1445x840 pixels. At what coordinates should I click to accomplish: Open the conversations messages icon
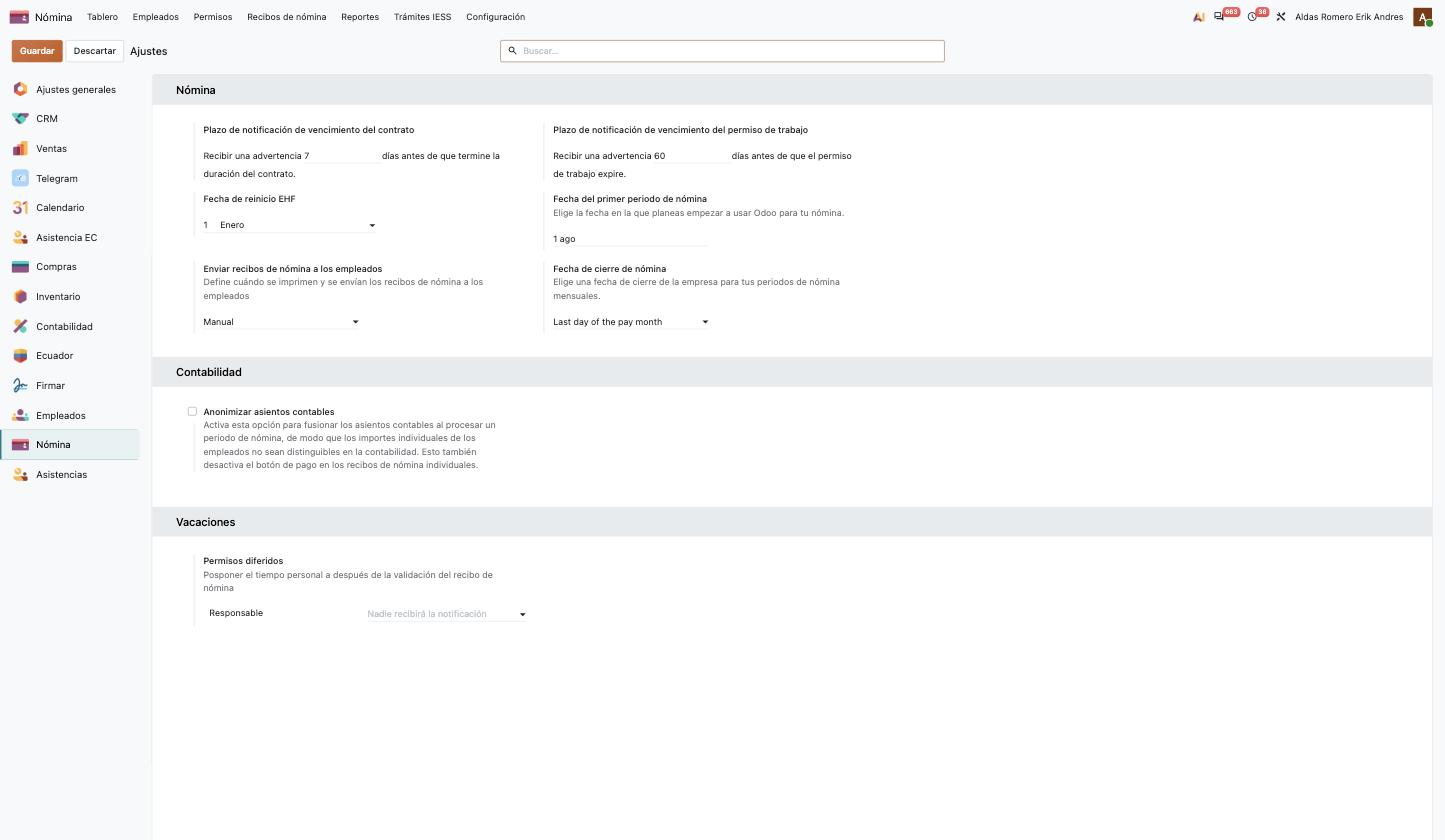[1219, 17]
